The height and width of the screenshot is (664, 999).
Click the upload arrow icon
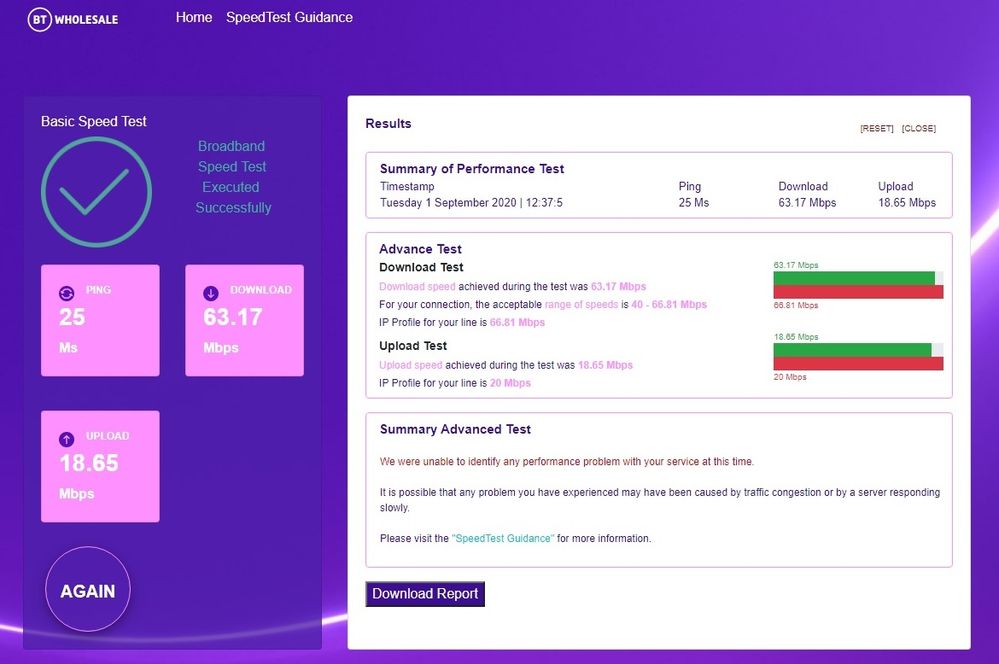click(66, 439)
